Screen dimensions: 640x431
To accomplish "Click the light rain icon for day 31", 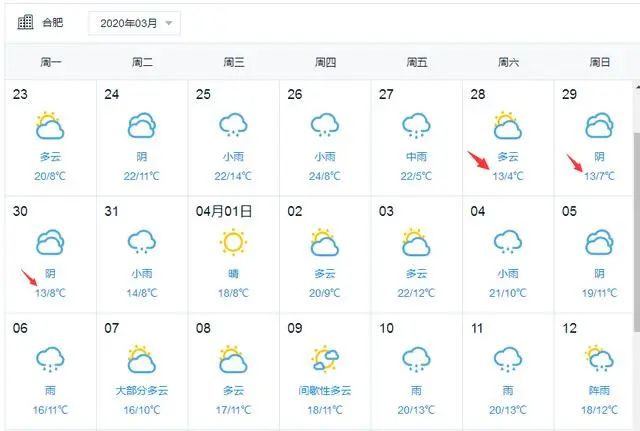I will tap(142, 242).
